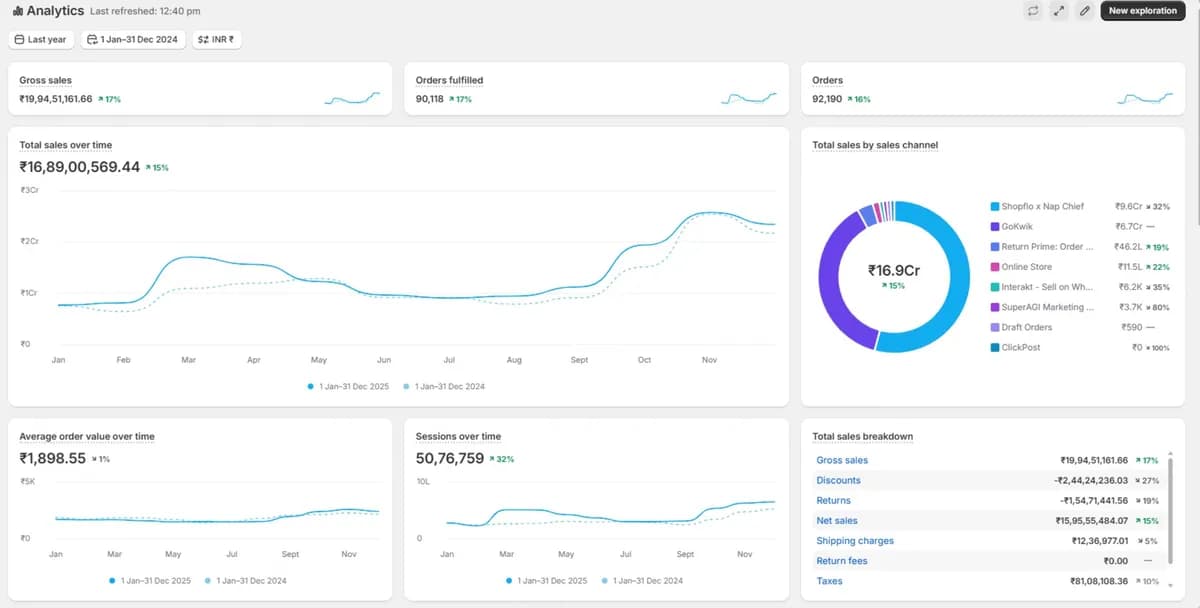
Task: Click the Analytics bar-chart icon
Action: coord(18,11)
